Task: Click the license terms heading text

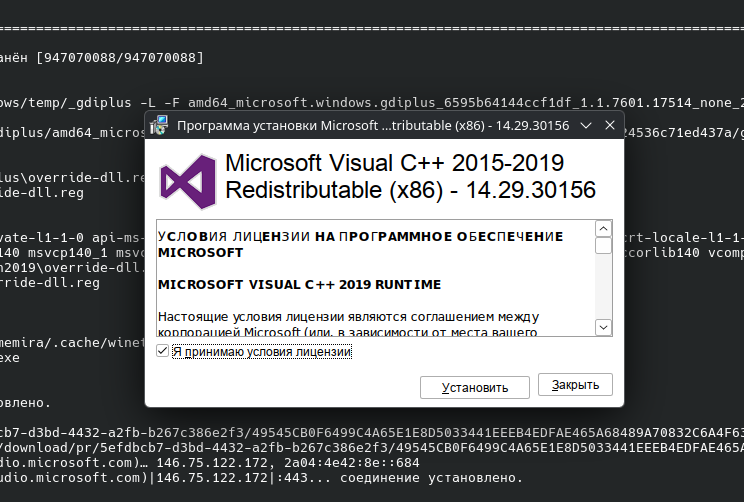Action: pyautogui.click(x=361, y=244)
